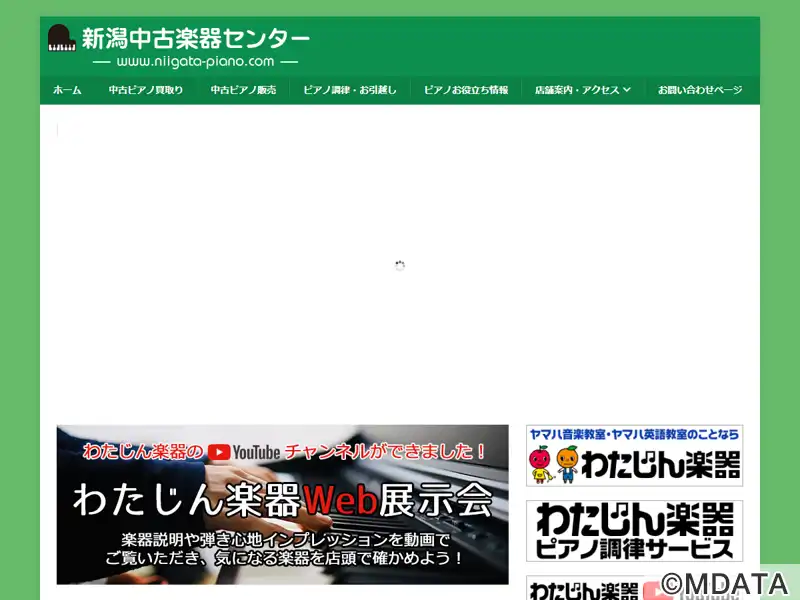The height and width of the screenshot is (600, 800).
Task: Open the 新潟中古楽器センター site title
Action: [x=195, y=39]
